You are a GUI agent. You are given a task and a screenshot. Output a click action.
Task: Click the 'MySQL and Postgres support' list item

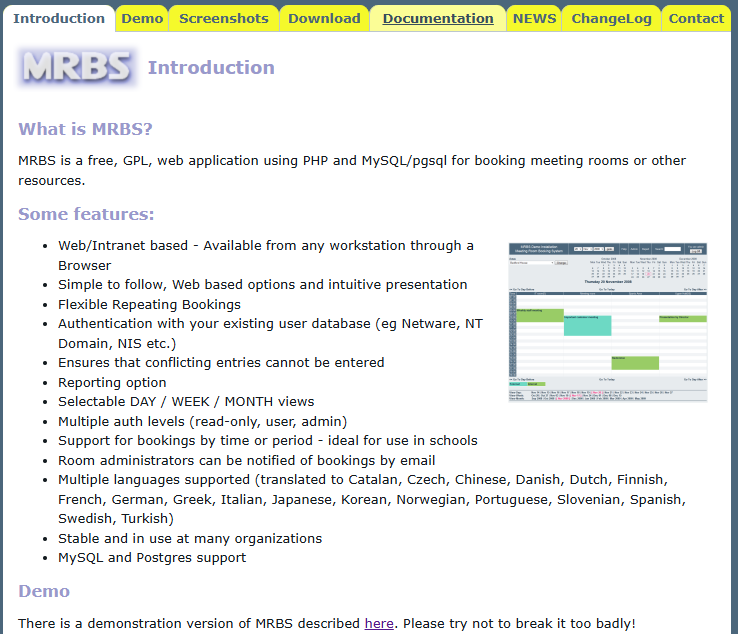coord(152,557)
